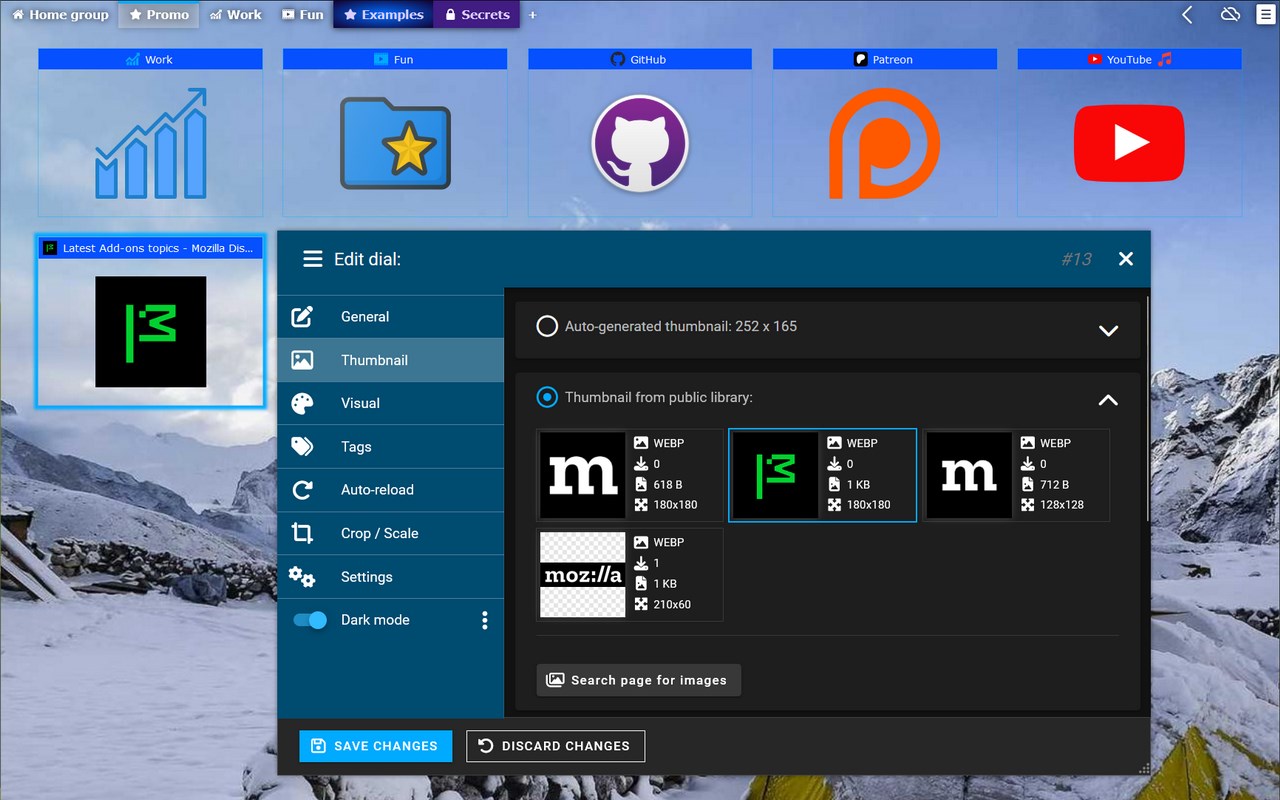The height and width of the screenshot is (800, 1280).
Task: Click the edit dial panel scrollbar
Action: (1148, 408)
